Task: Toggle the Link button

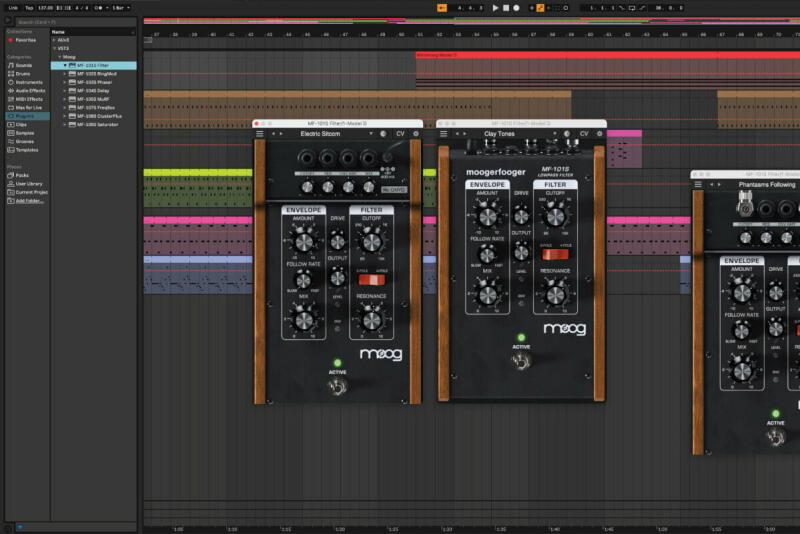Action: pyautogui.click(x=13, y=8)
